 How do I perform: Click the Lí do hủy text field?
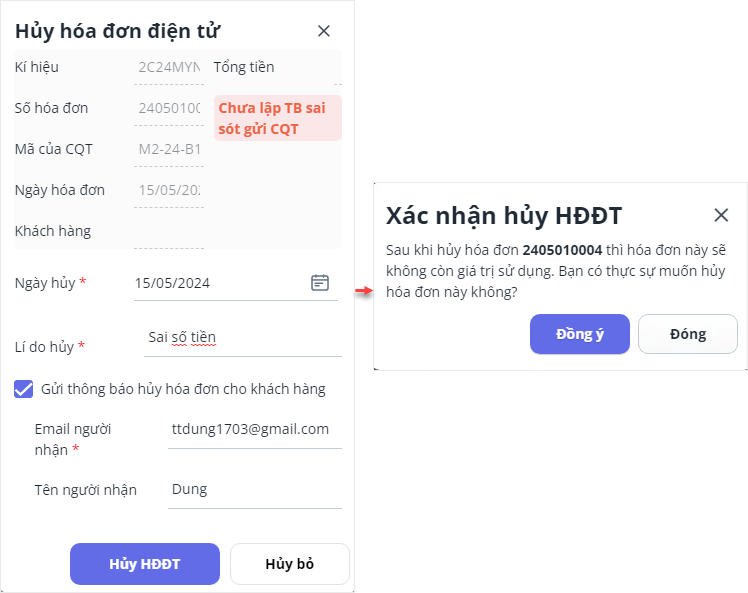coord(243,339)
